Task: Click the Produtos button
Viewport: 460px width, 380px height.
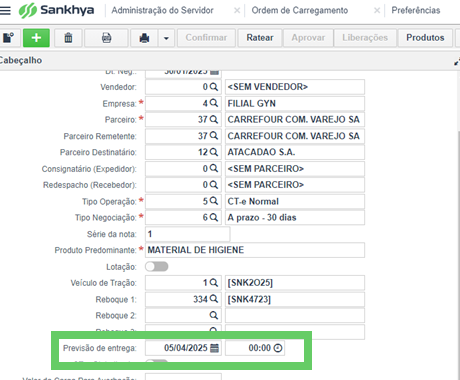Action: (x=425, y=38)
